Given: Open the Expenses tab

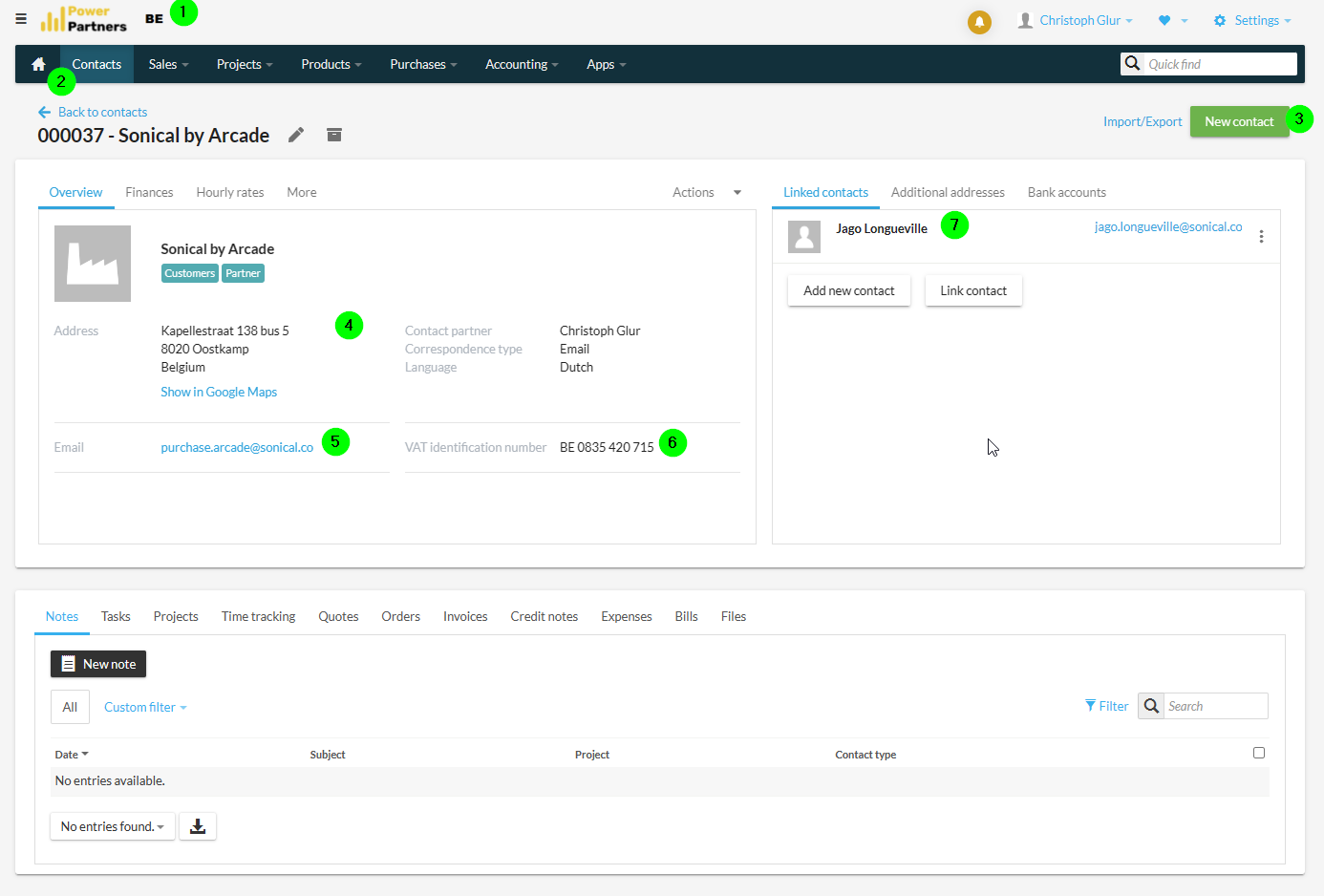Looking at the screenshot, I should click(627, 616).
